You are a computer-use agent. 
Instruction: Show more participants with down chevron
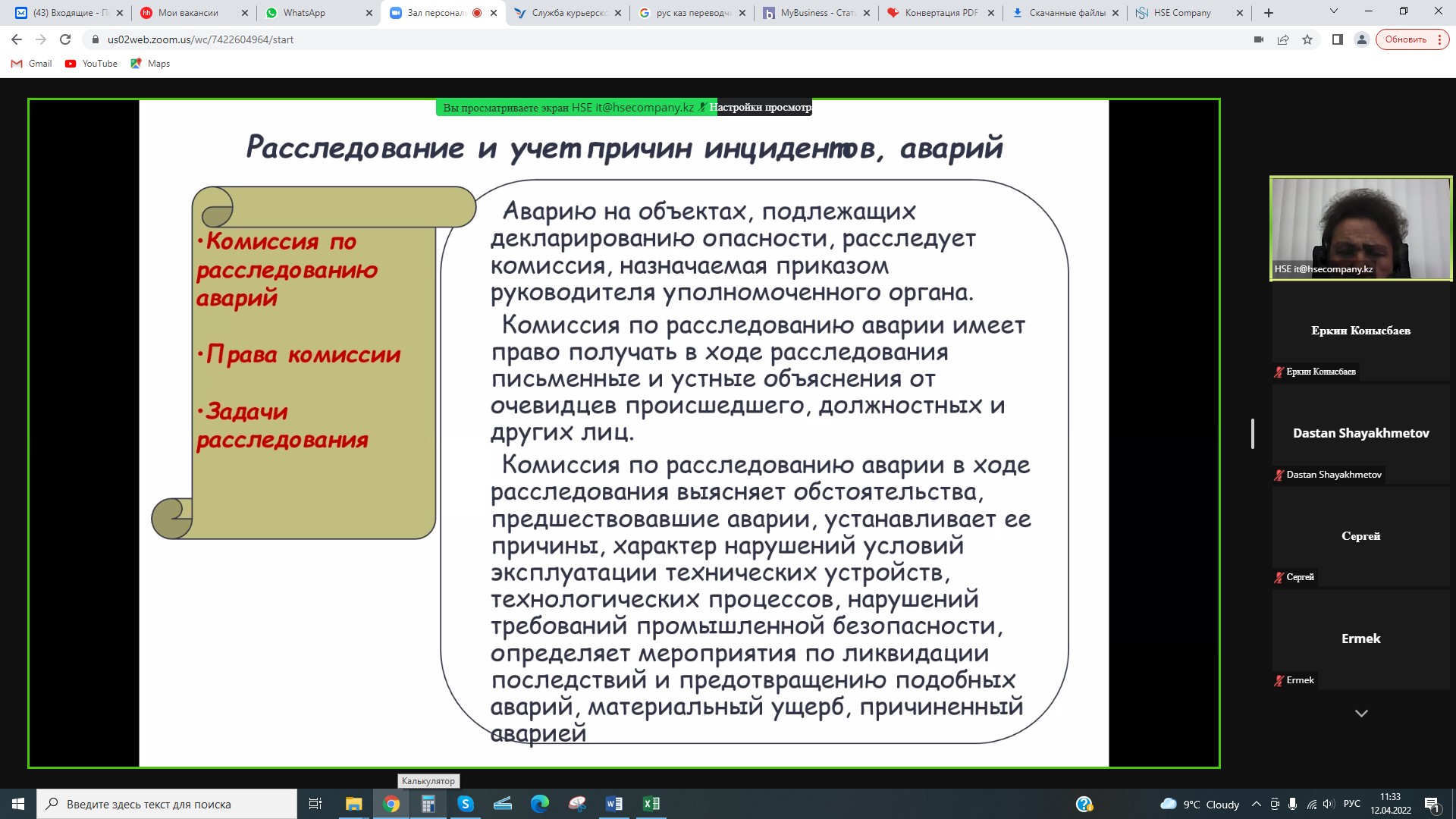coord(1361,714)
